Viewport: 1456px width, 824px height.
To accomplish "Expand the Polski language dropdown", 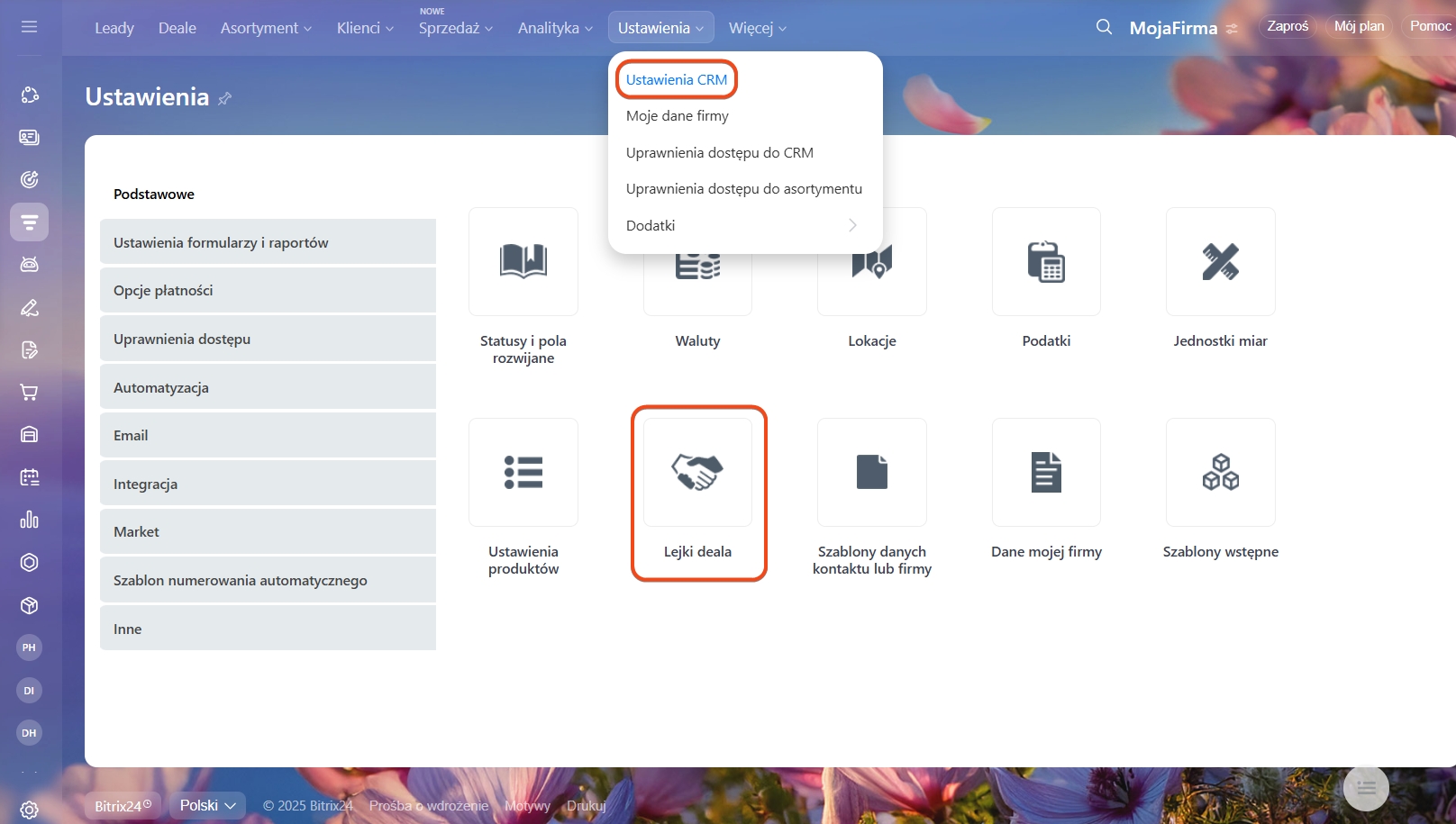I will coord(207,805).
